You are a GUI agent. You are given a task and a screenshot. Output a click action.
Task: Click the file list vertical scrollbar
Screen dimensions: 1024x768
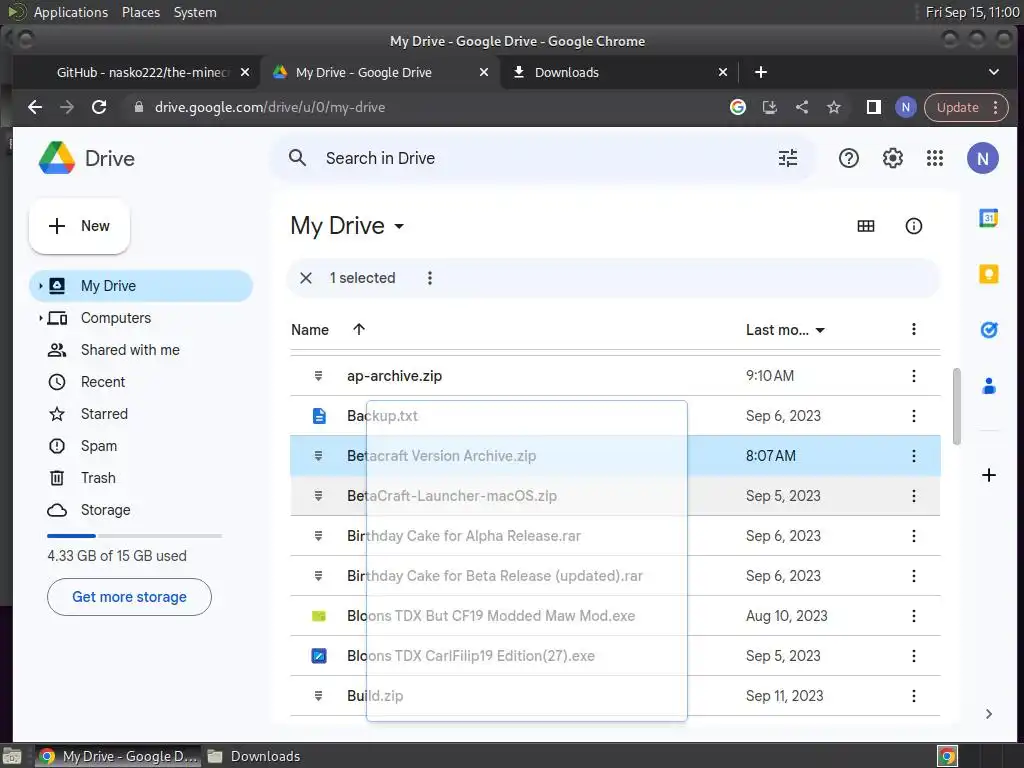coord(956,406)
